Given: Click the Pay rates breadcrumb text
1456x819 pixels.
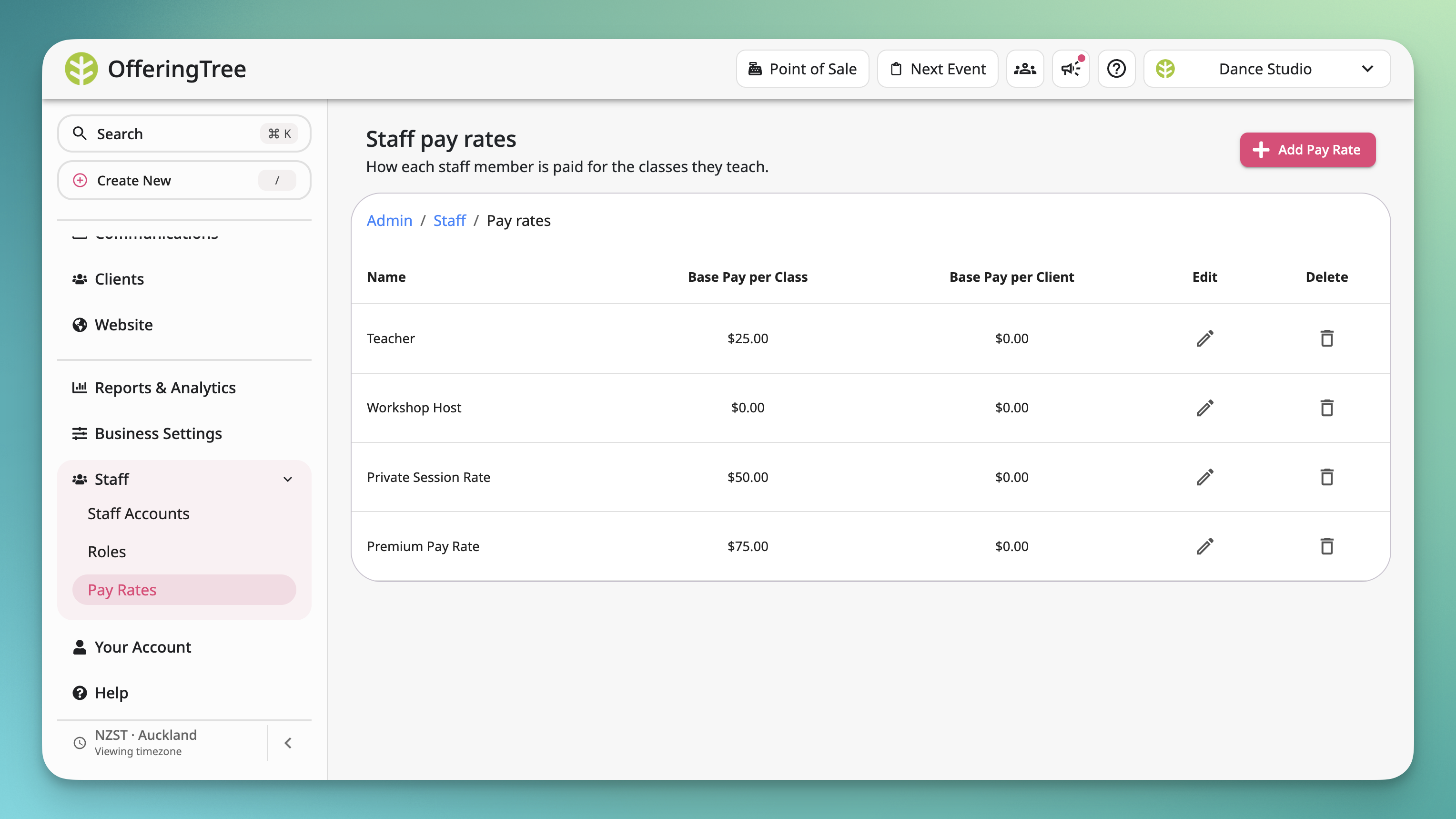Looking at the screenshot, I should [x=518, y=221].
